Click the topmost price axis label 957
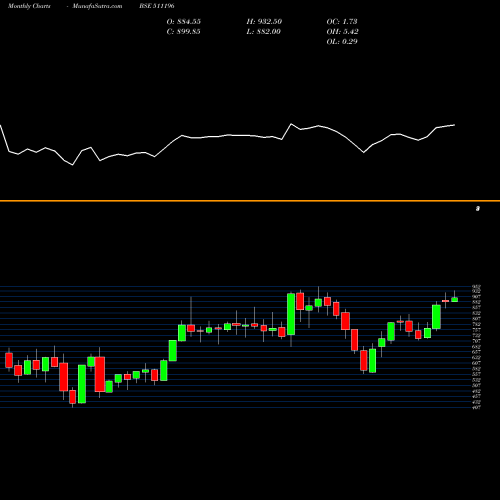The width and height of the screenshot is (500, 500). pos(477,286)
